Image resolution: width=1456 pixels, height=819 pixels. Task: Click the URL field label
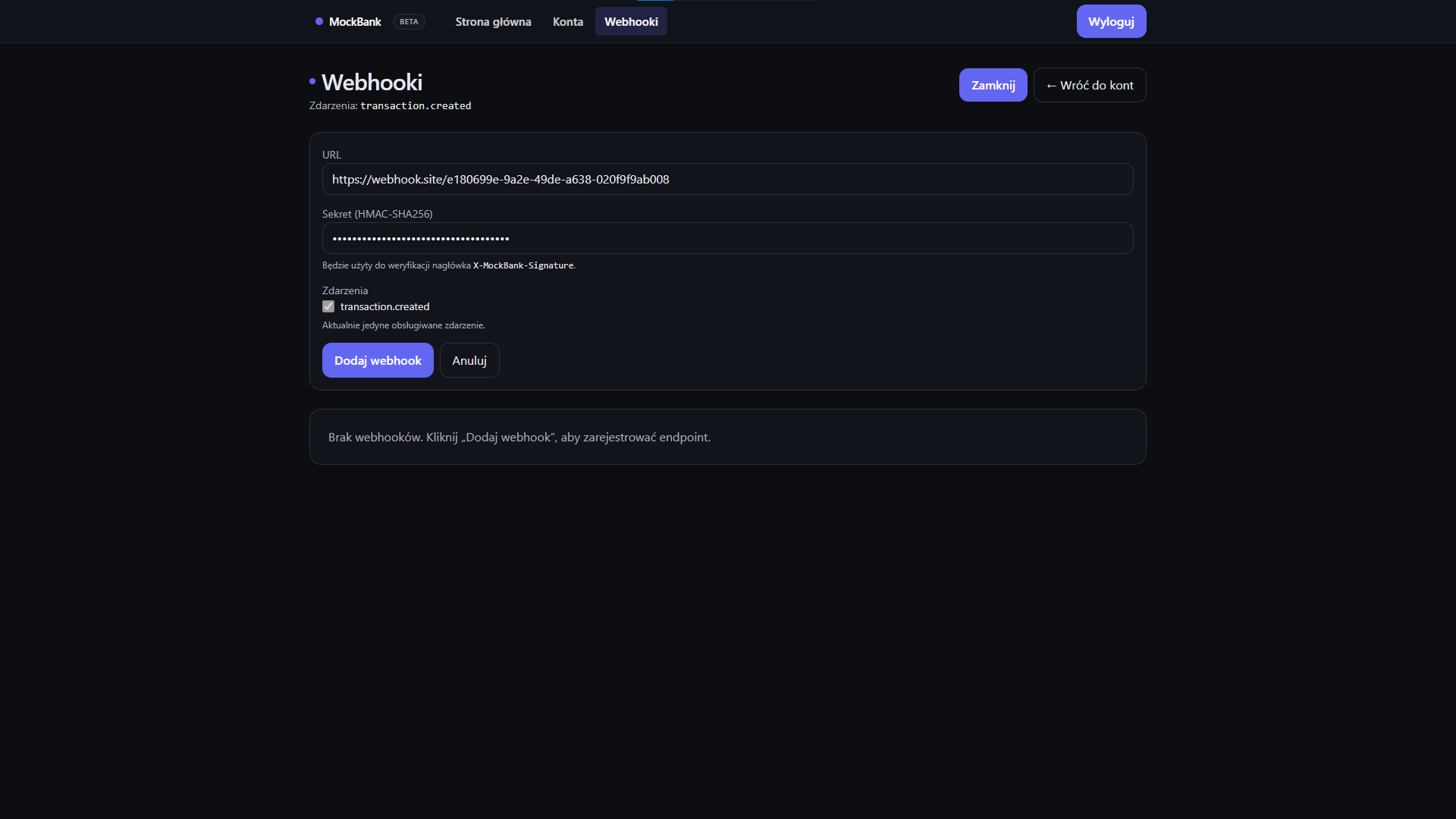tap(331, 155)
